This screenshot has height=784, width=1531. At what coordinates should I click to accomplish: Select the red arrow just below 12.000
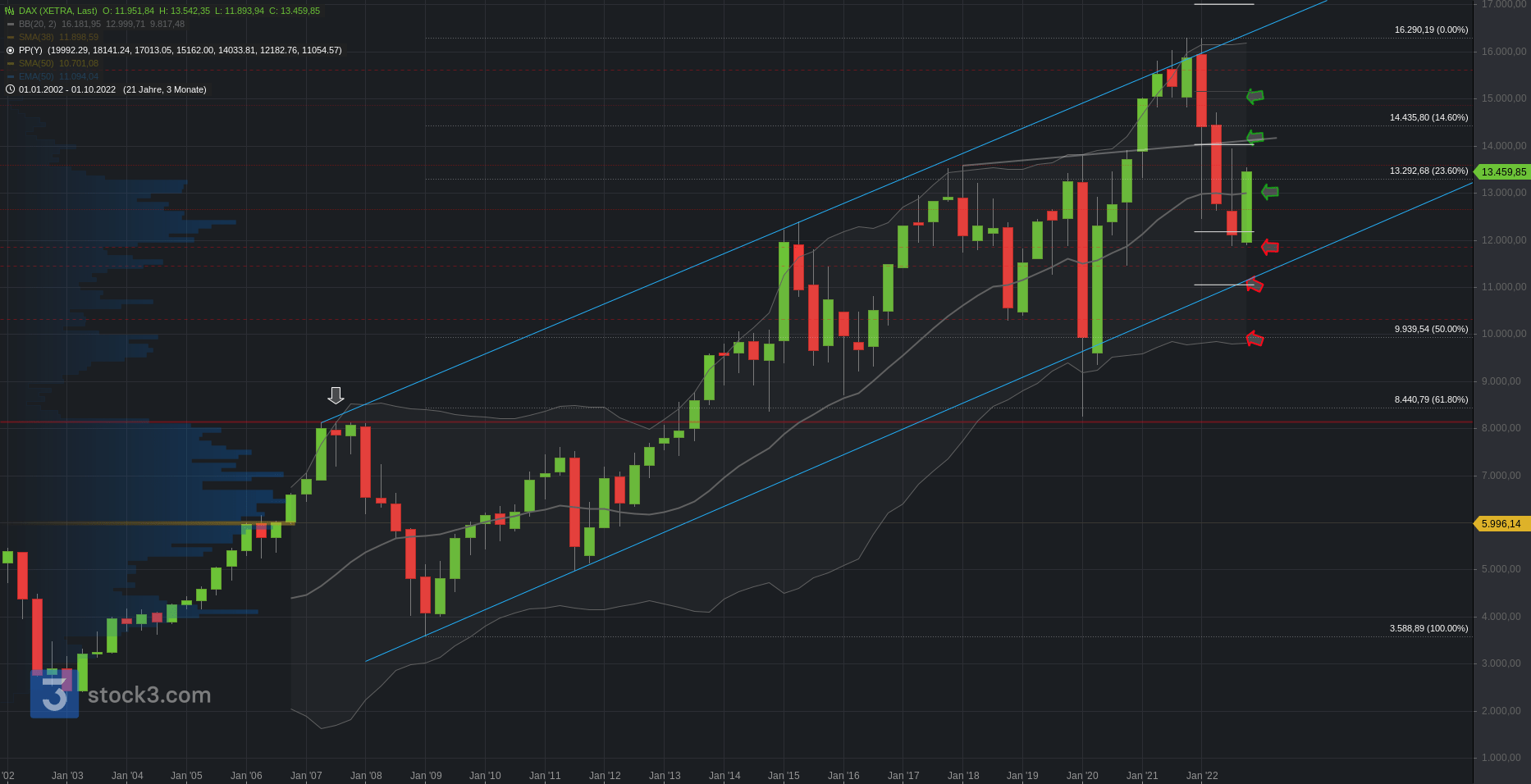(x=1269, y=247)
